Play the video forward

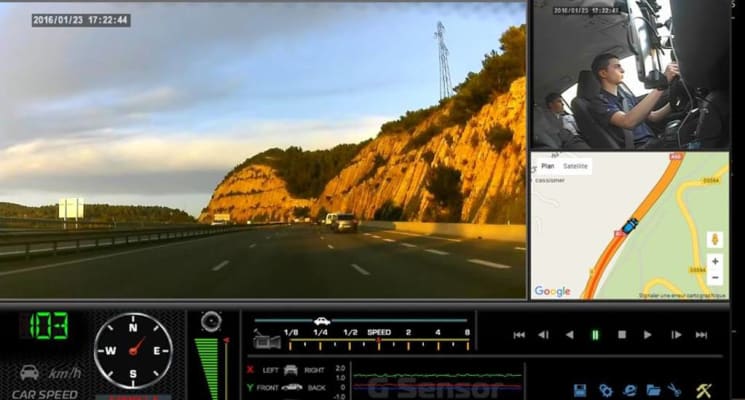(648, 335)
